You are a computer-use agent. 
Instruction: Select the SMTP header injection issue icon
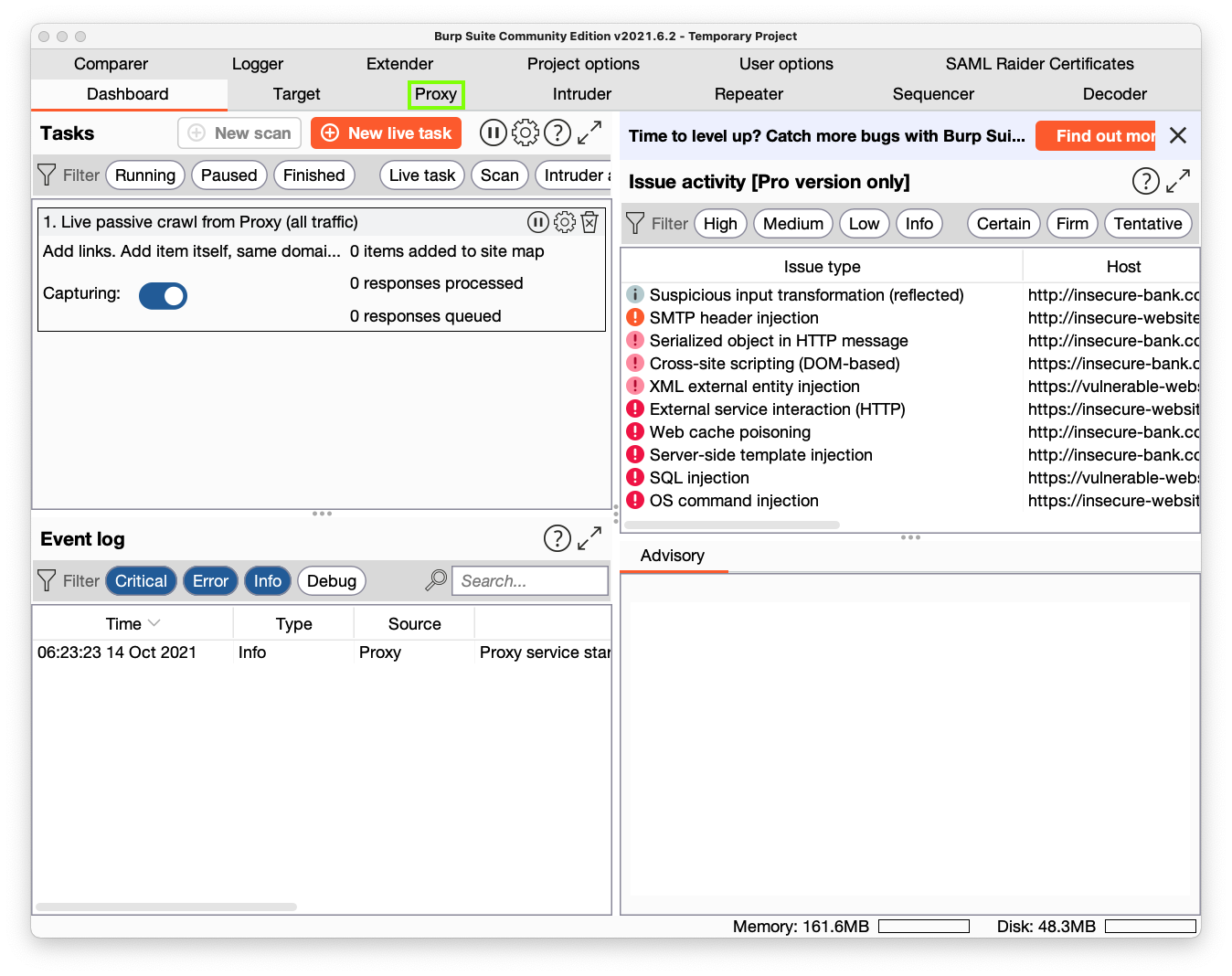click(x=635, y=317)
